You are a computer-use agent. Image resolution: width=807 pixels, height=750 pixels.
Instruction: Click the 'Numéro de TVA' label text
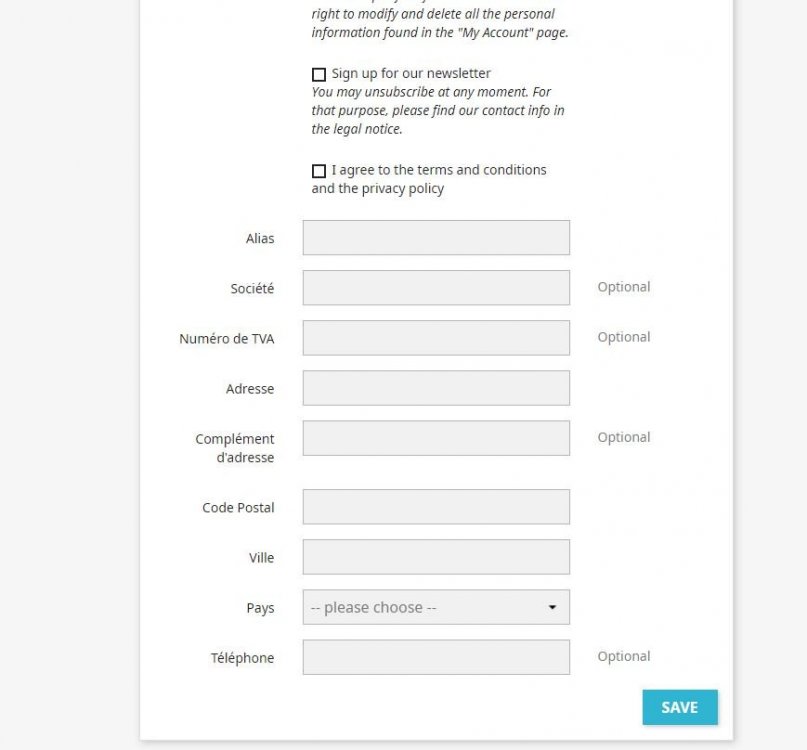coord(227,339)
